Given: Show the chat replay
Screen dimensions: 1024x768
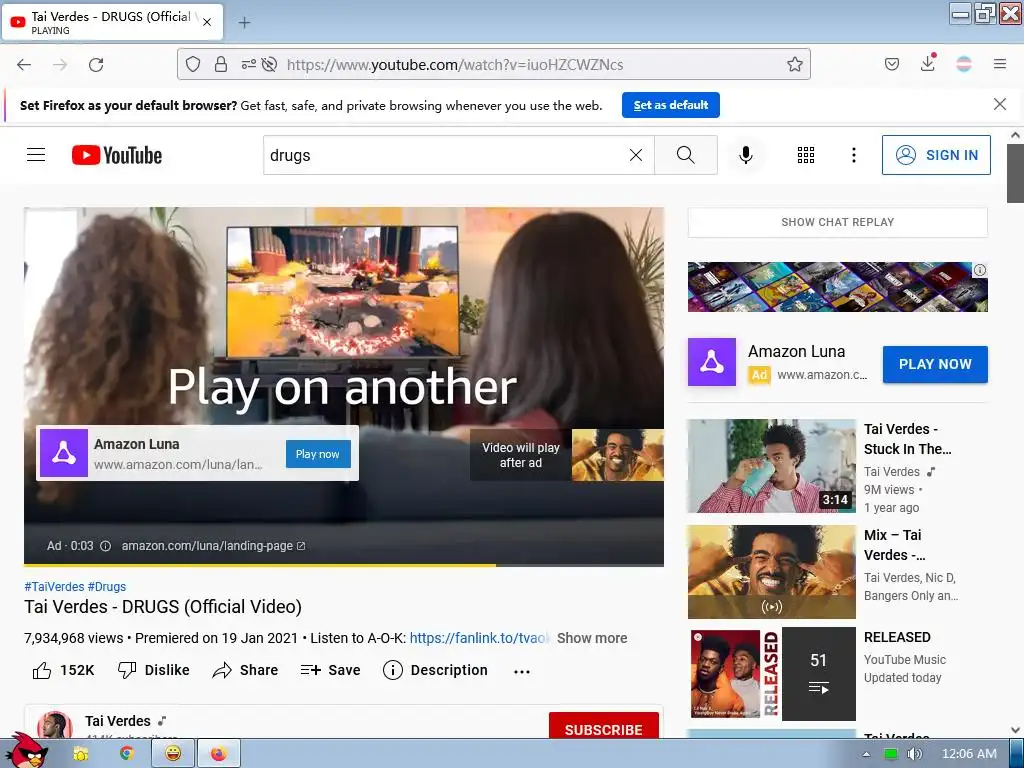Looking at the screenshot, I should [x=837, y=222].
